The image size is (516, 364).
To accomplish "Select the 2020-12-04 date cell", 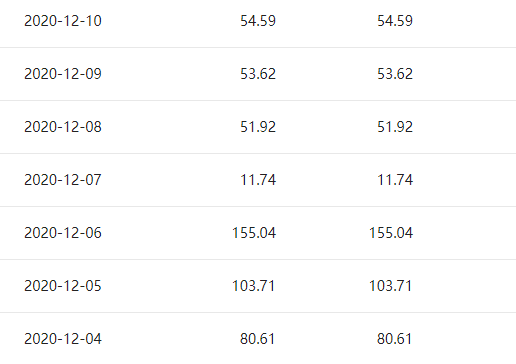I will (63, 339).
